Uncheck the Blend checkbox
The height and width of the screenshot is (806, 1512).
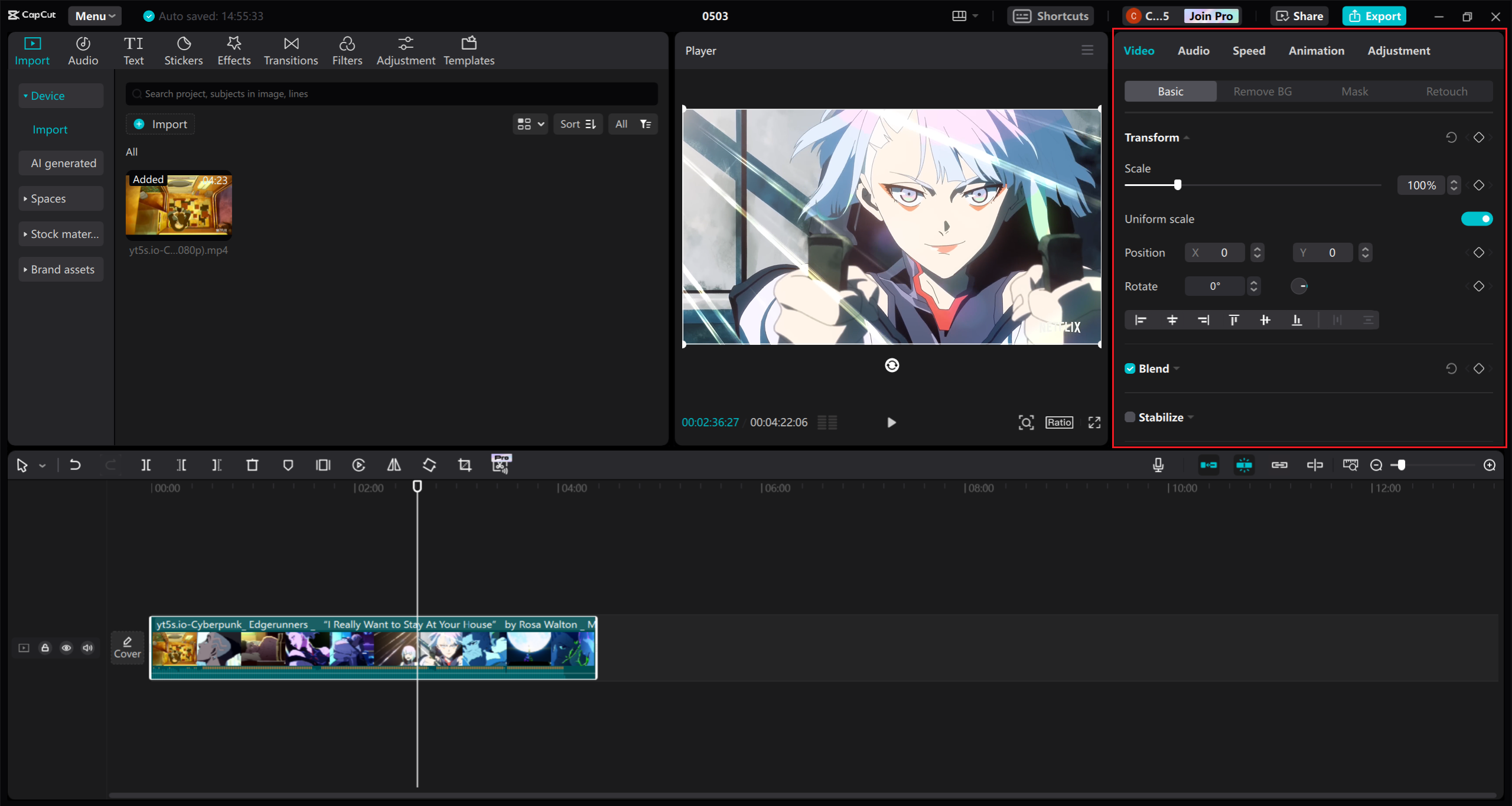coord(1130,368)
